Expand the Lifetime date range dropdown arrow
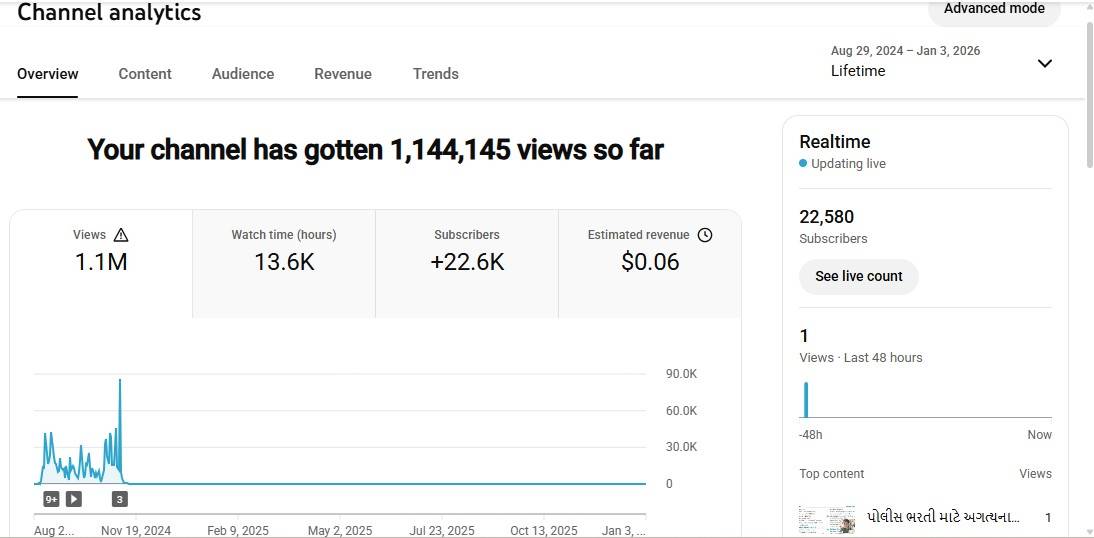Screen dimensions: 1094x538 pyautogui.click(x=1044, y=63)
